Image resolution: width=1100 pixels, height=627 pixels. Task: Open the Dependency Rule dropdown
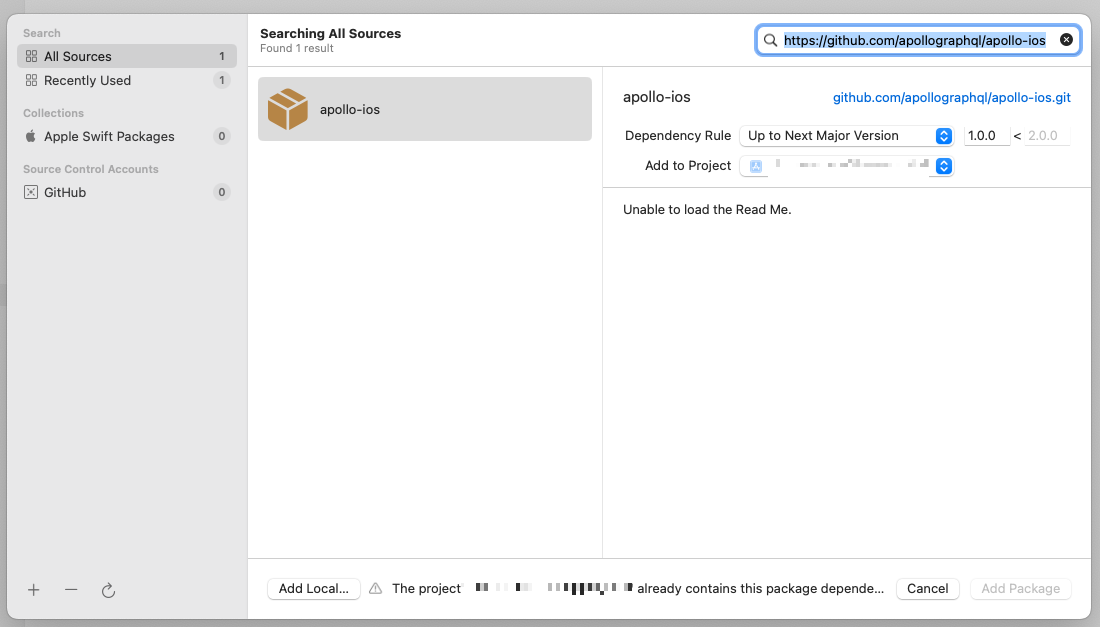847,135
